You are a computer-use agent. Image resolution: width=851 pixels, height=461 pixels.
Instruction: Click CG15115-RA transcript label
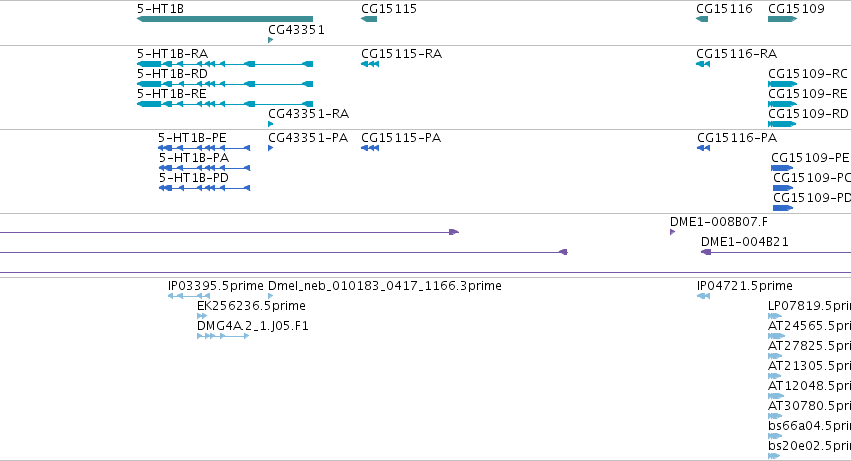(401, 54)
